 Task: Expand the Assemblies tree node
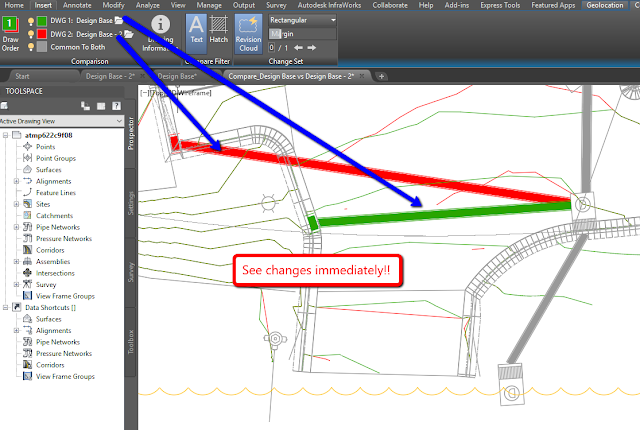16,262
